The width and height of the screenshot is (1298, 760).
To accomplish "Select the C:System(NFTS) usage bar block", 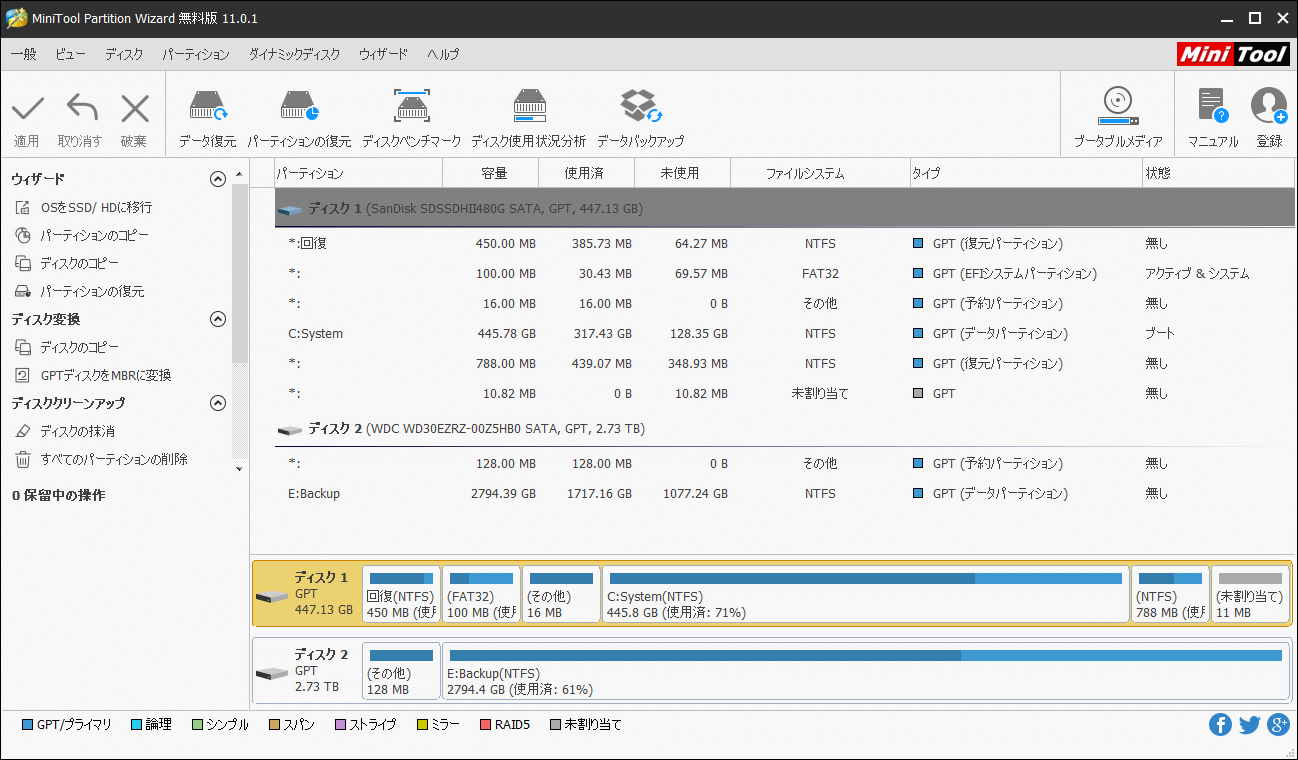I will coord(866,594).
